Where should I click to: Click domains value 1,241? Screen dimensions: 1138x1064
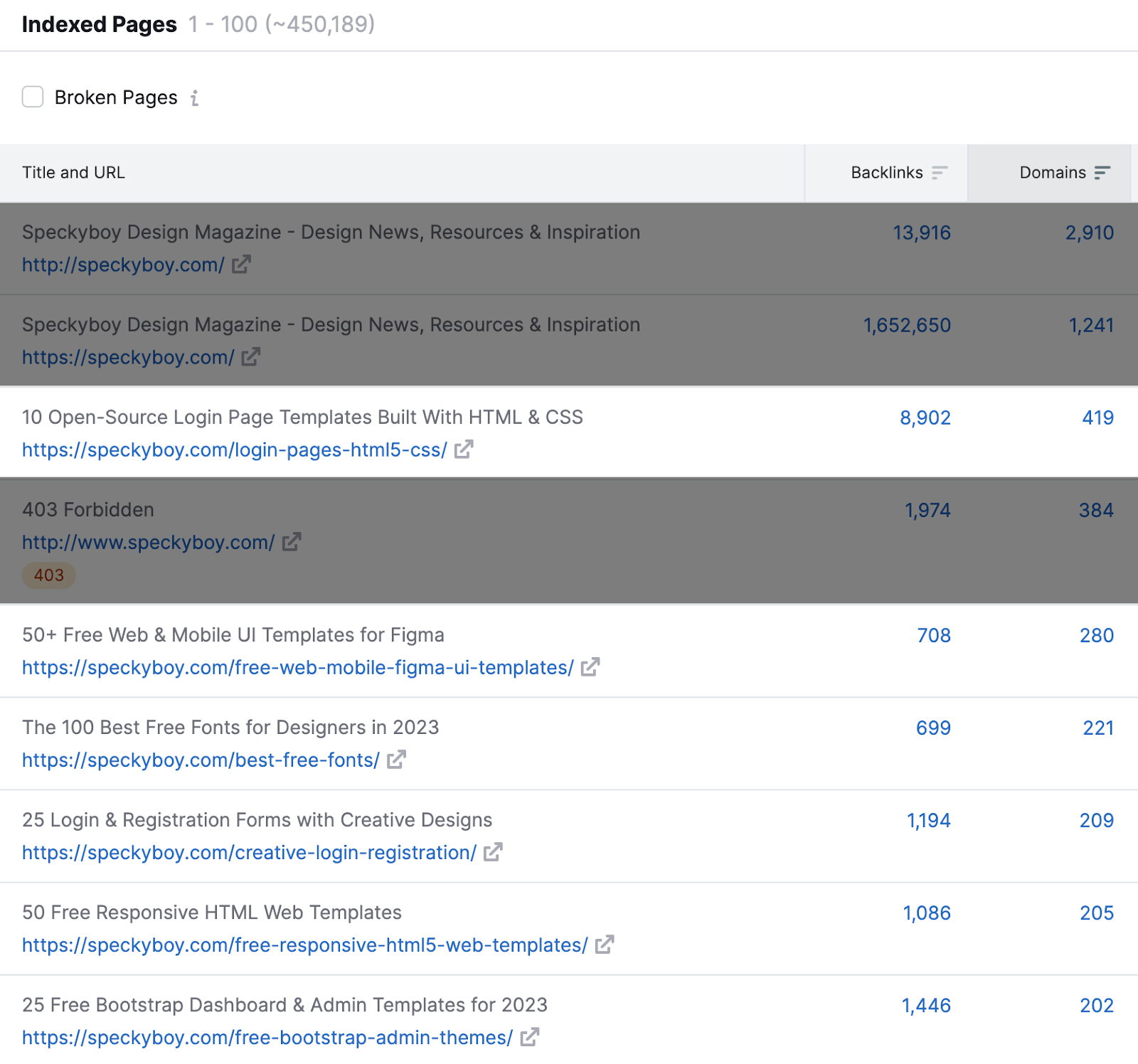1092,325
